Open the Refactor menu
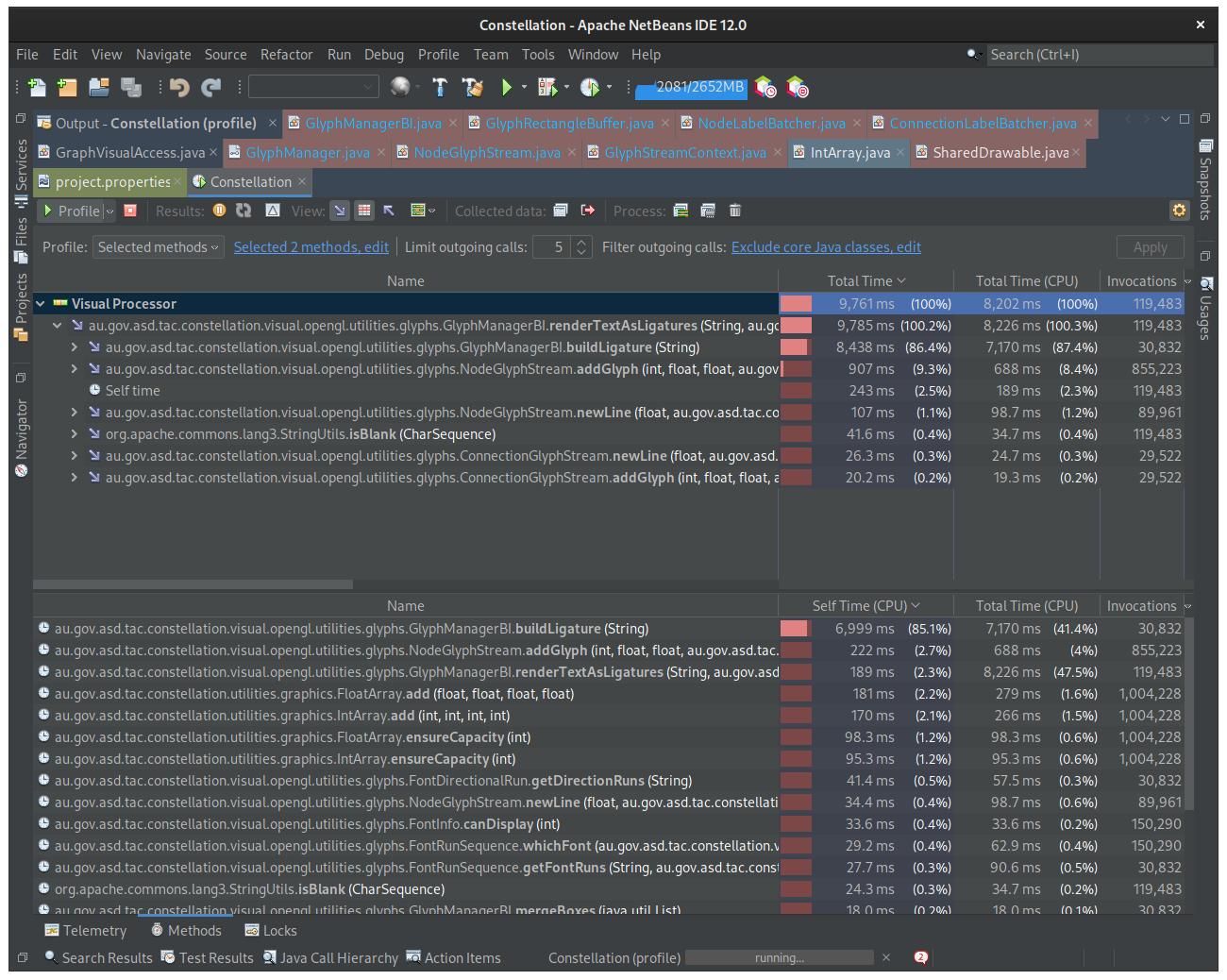This screenshot has width=1227, height=980. 286,54
